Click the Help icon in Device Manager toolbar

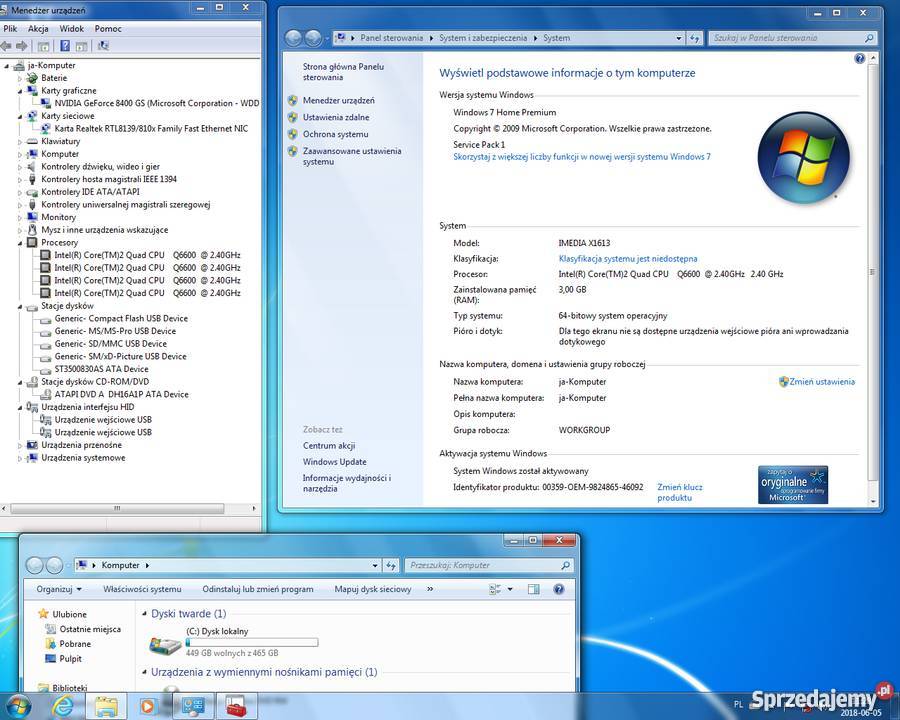click(x=65, y=46)
